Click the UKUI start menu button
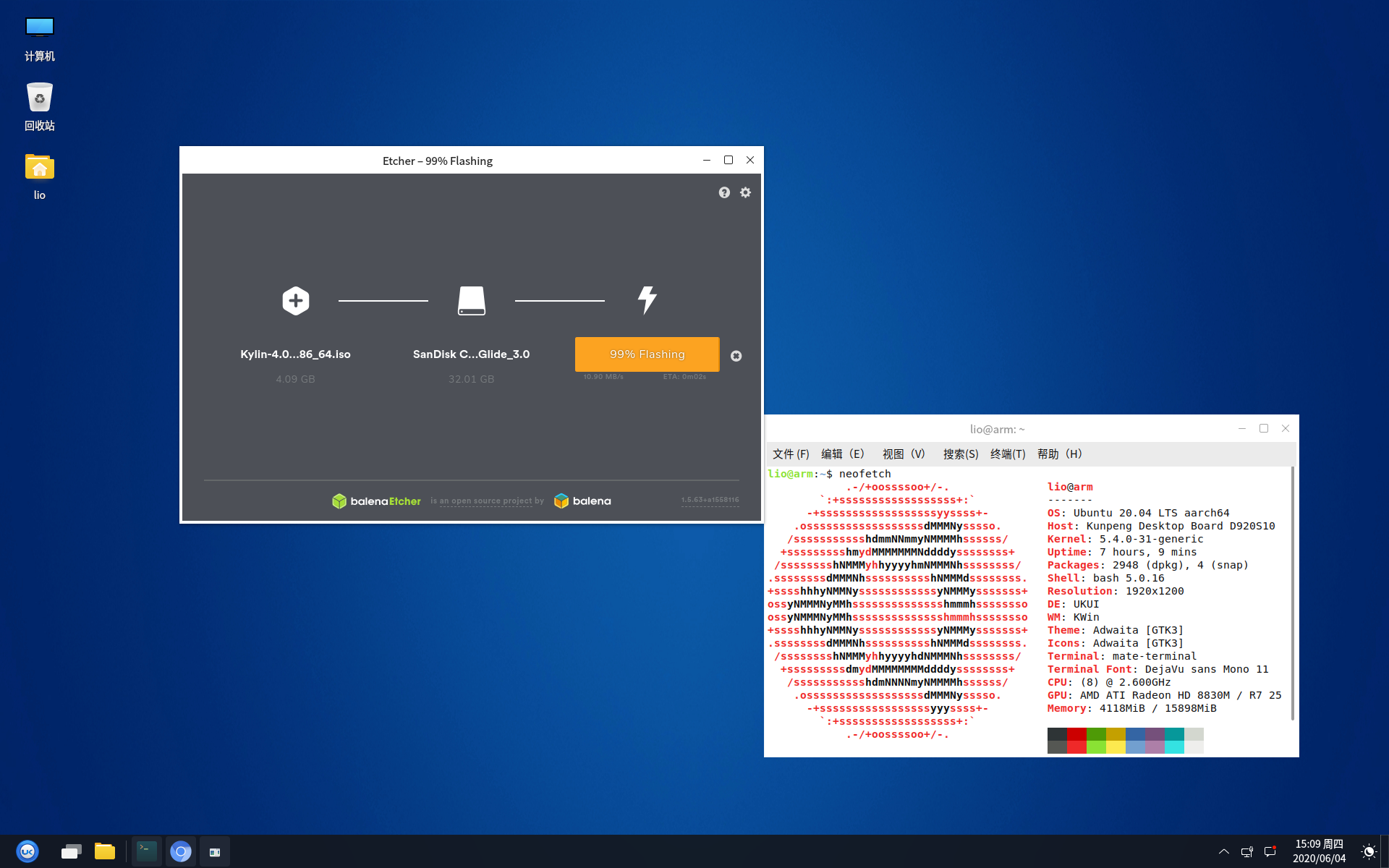This screenshot has width=1389, height=868. [27, 851]
